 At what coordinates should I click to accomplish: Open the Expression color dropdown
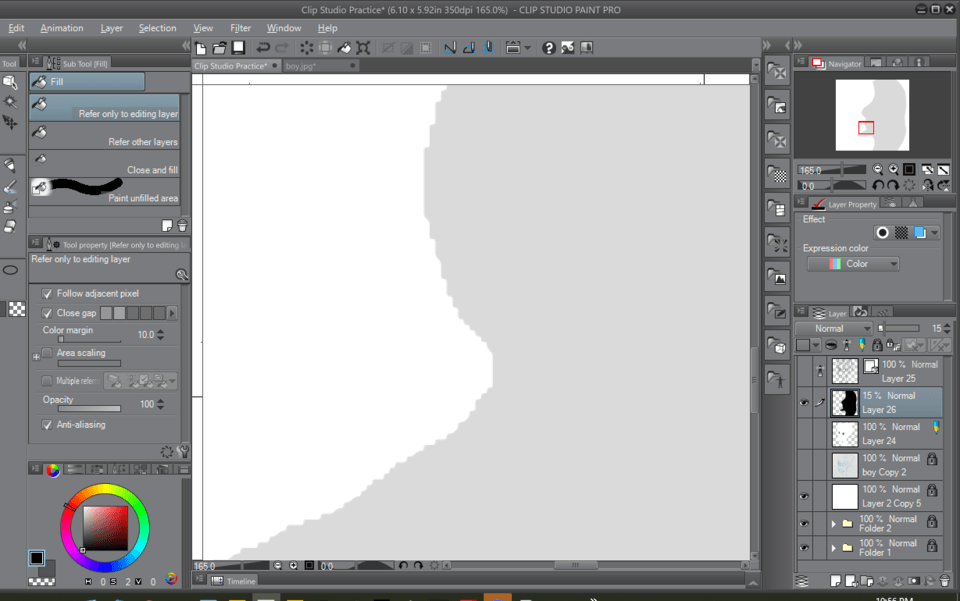[853, 264]
